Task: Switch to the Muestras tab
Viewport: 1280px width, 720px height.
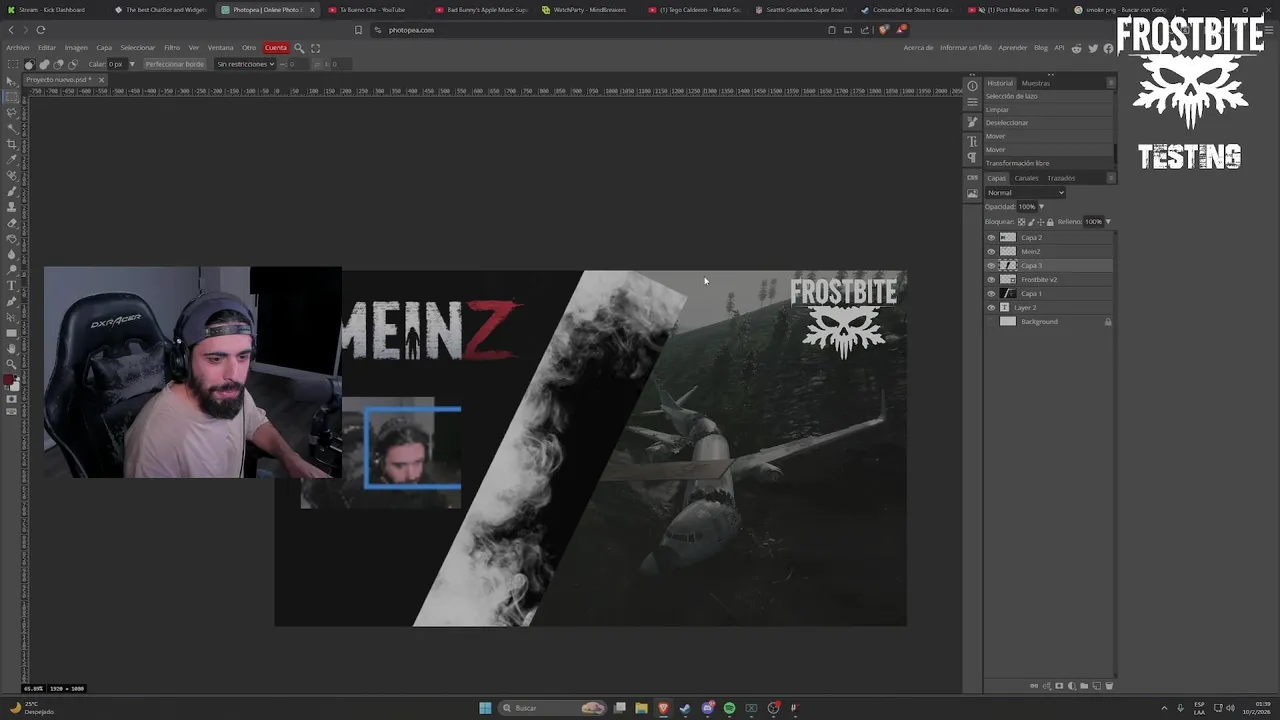Action: pyautogui.click(x=1036, y=83)
